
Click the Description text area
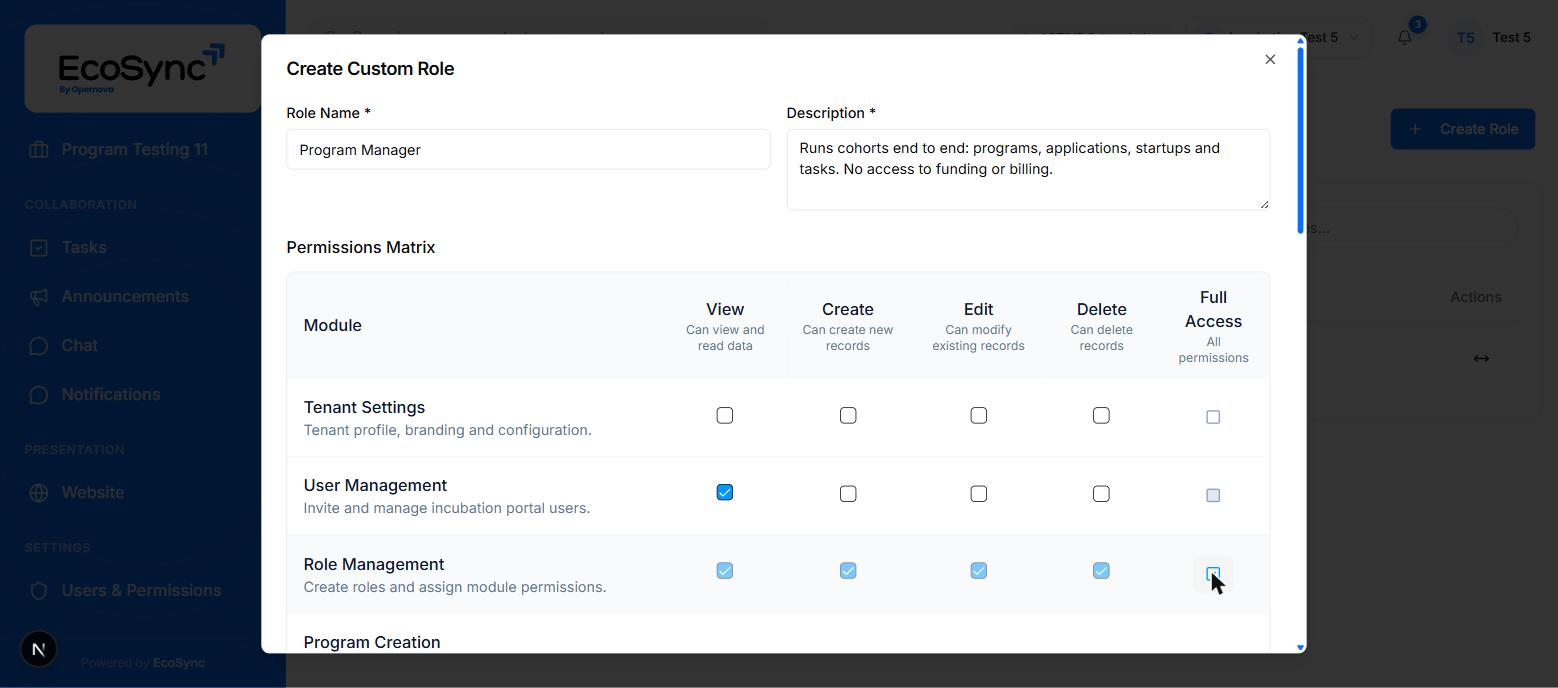click(x=1028, y=169)
